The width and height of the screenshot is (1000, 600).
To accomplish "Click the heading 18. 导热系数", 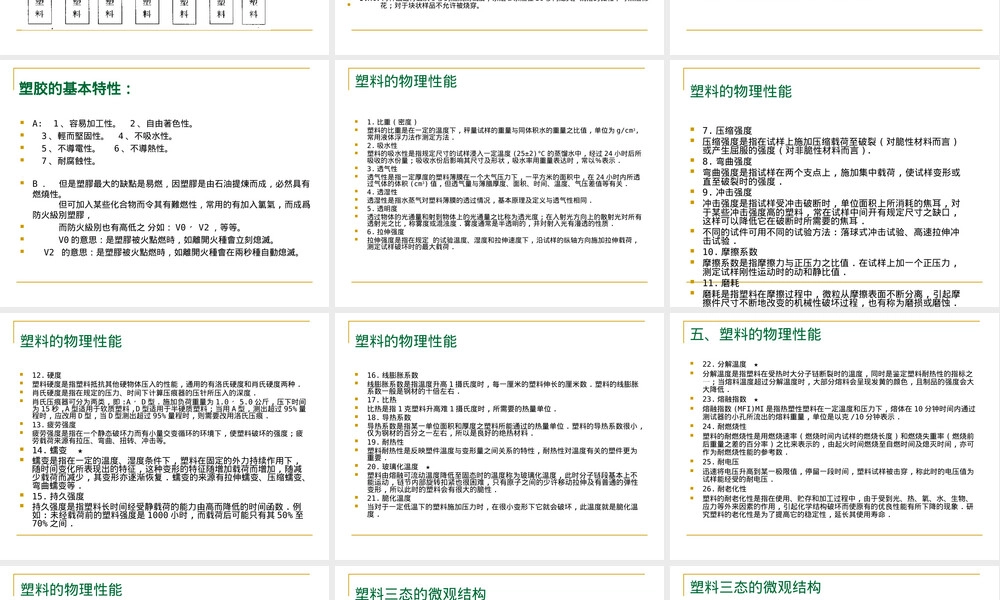I will click(389, 418).
